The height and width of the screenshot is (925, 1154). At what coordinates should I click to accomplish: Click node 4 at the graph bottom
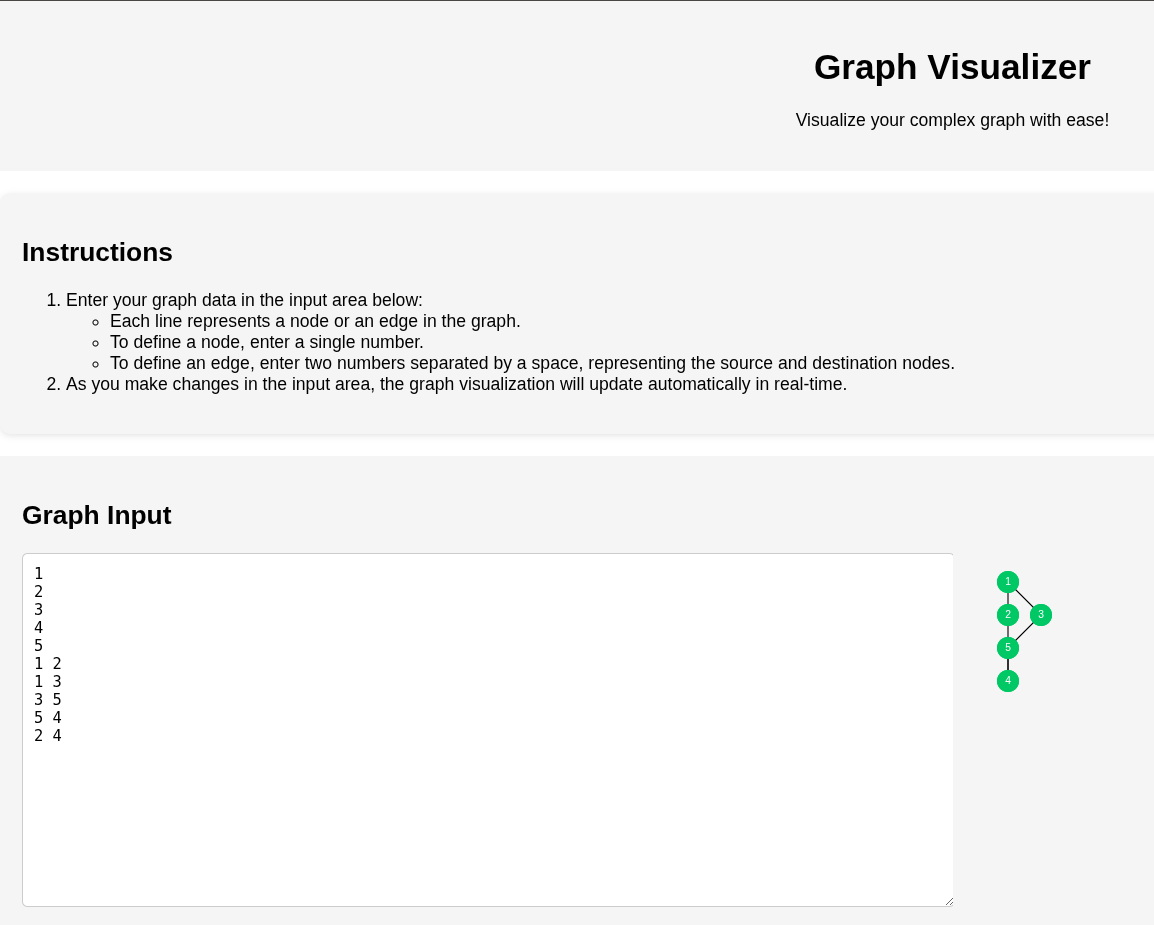(x=1008, y=681)
